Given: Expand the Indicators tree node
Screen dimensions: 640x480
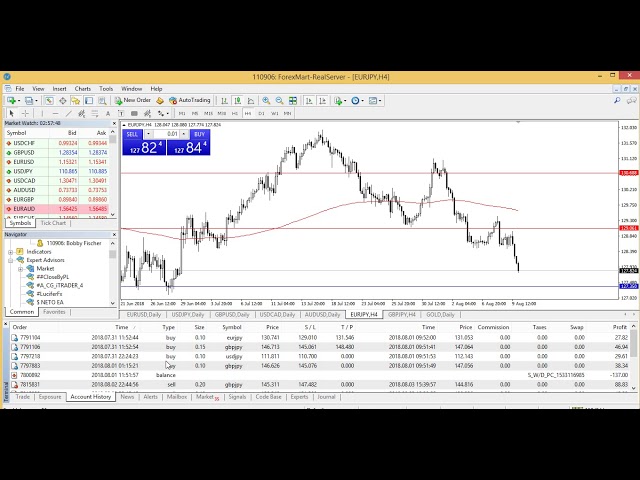Looking at the screenshot, I should [11, 251].
